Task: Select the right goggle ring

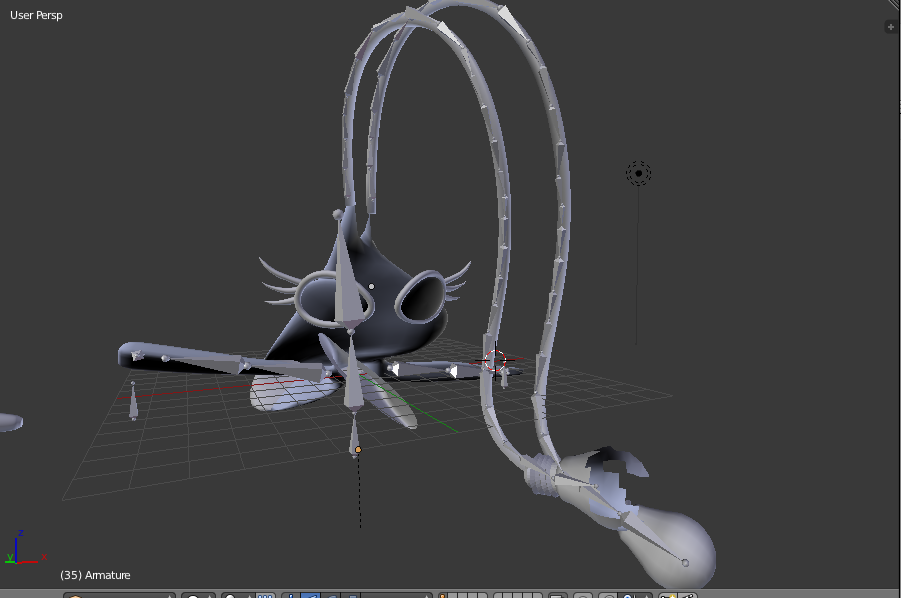Action: coord(421,297)
